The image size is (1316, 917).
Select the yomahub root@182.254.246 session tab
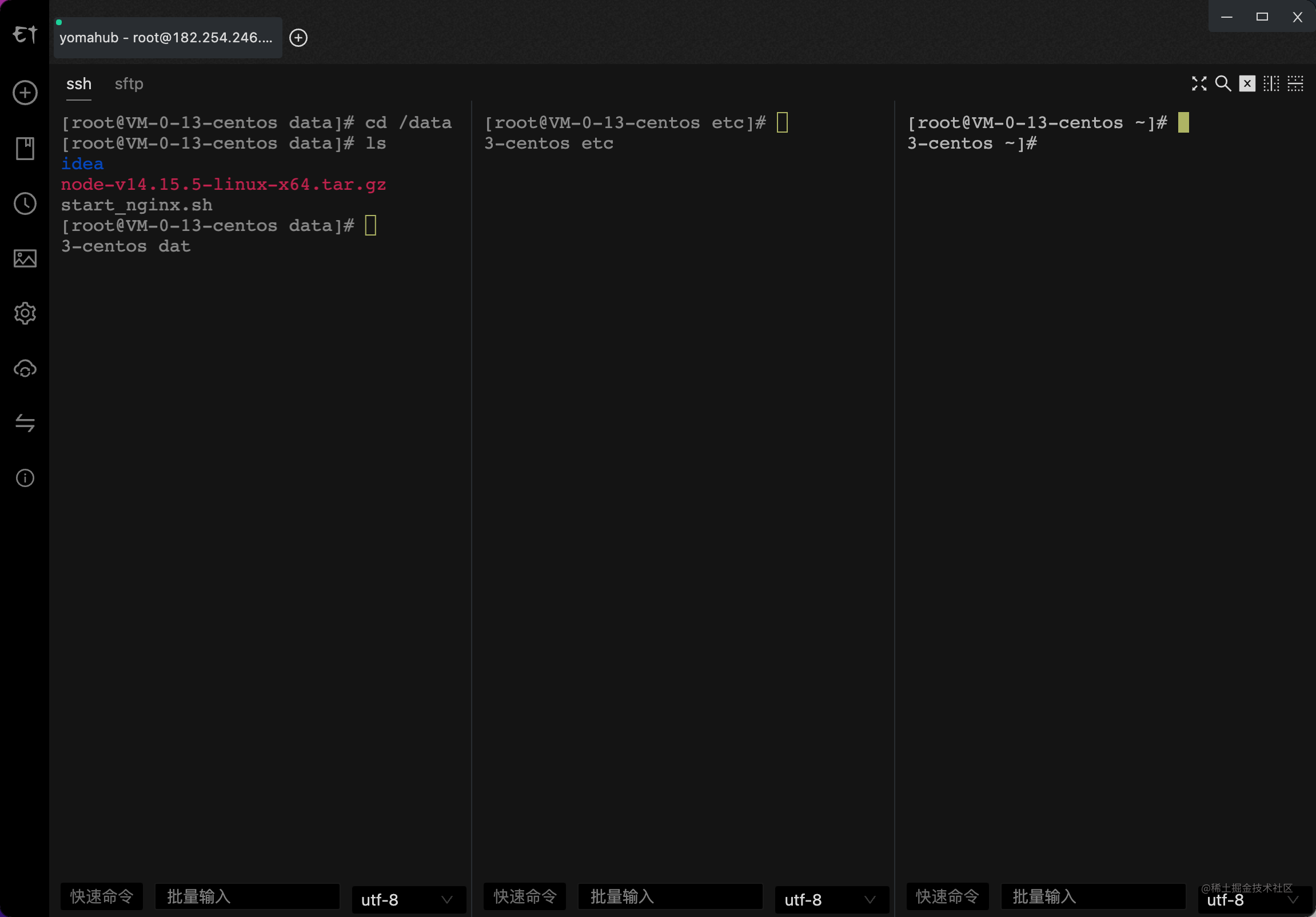tap(168, 38)
